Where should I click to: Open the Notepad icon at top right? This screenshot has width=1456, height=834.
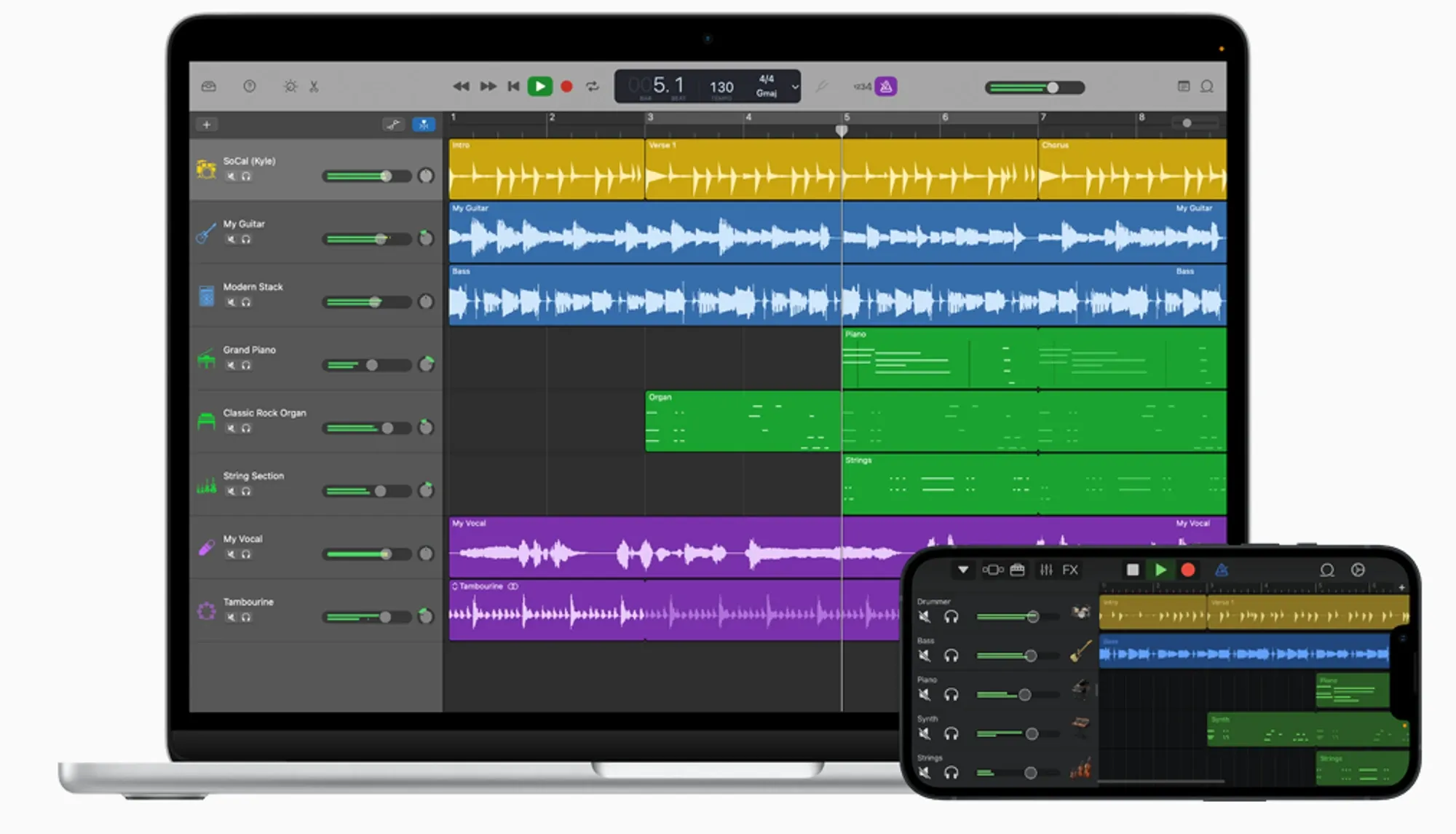tap(1184, 87)
